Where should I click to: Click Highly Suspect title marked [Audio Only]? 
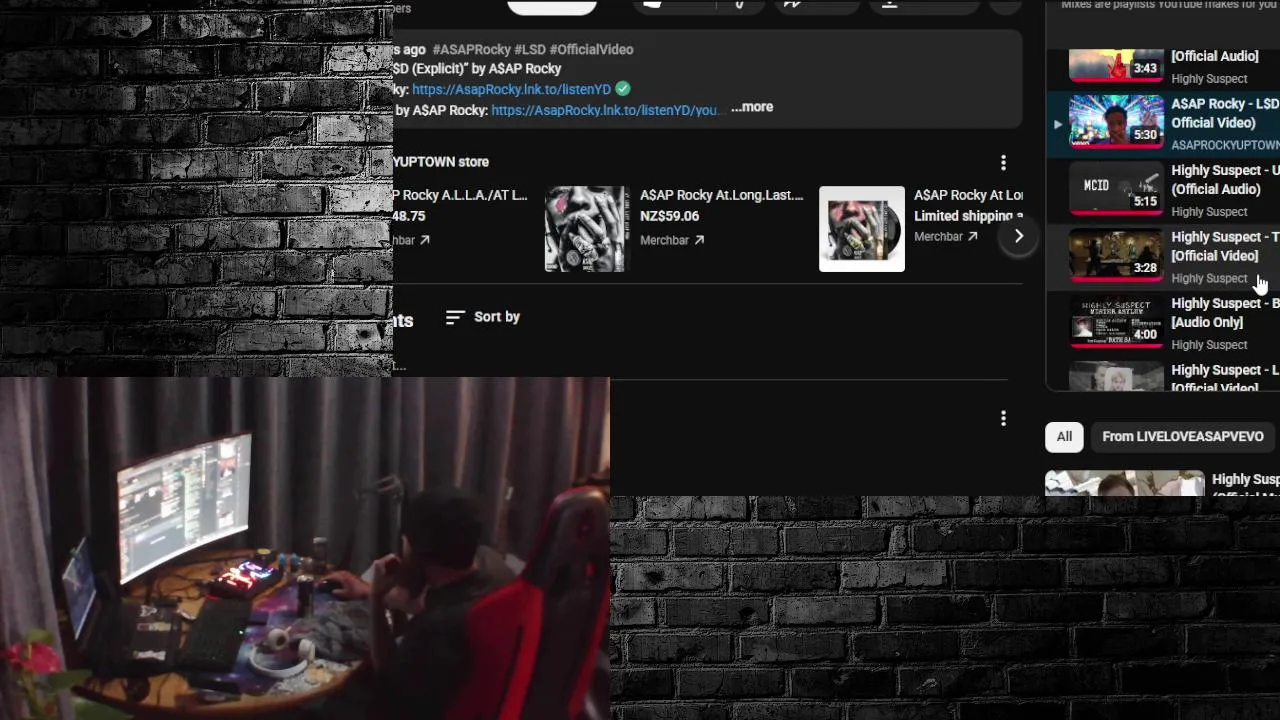(1225, 313)
